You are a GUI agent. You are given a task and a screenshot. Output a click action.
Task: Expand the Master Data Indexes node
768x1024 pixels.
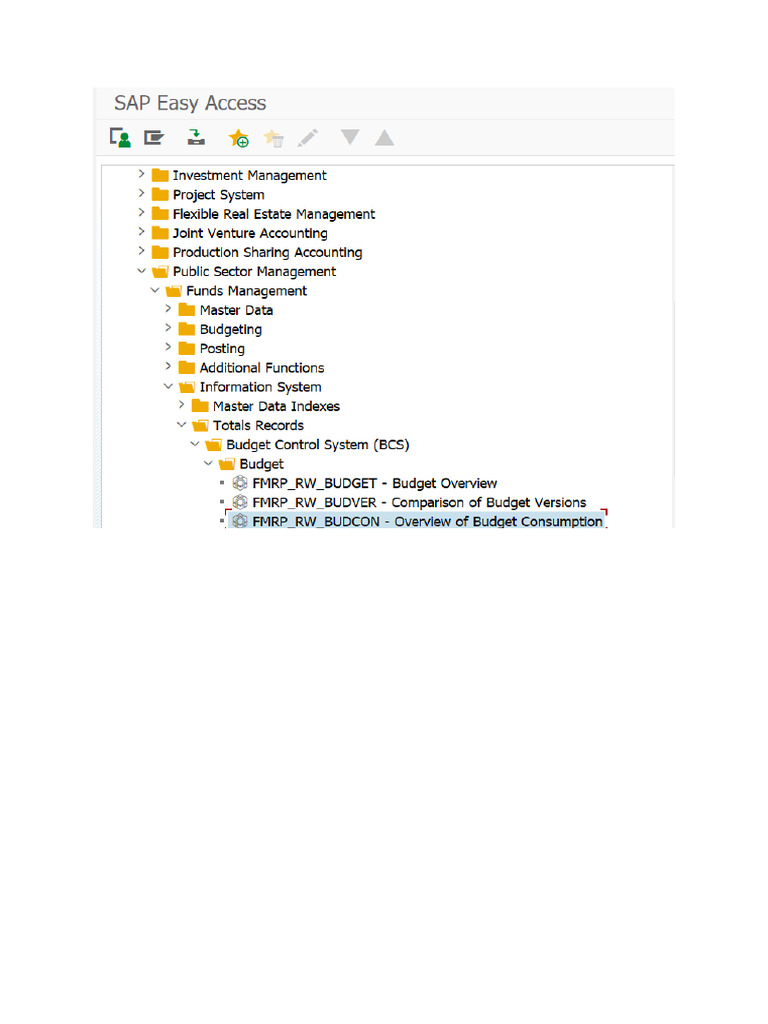[x=182, y=406]
